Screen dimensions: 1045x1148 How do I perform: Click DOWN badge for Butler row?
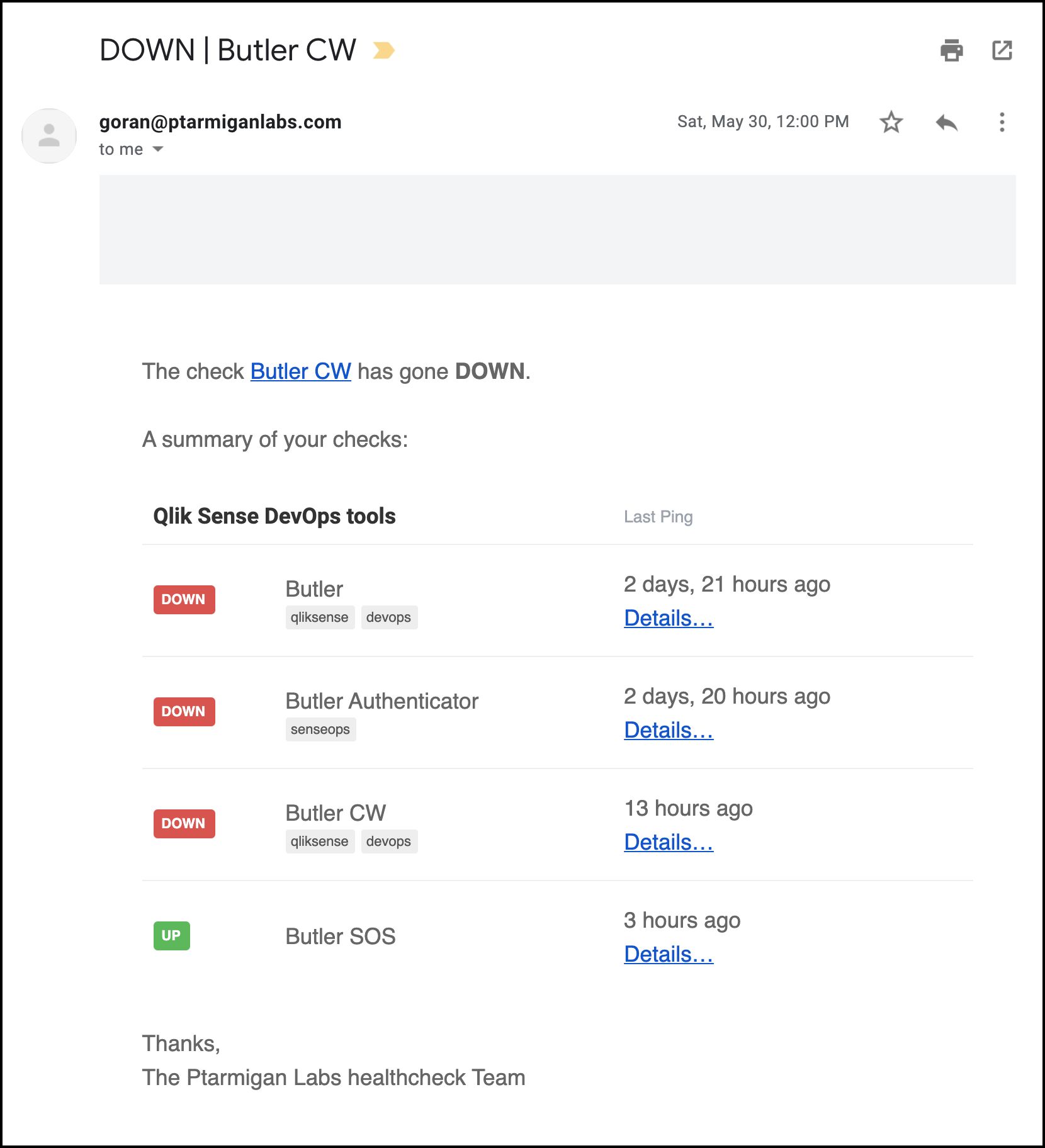click(184, 599)
